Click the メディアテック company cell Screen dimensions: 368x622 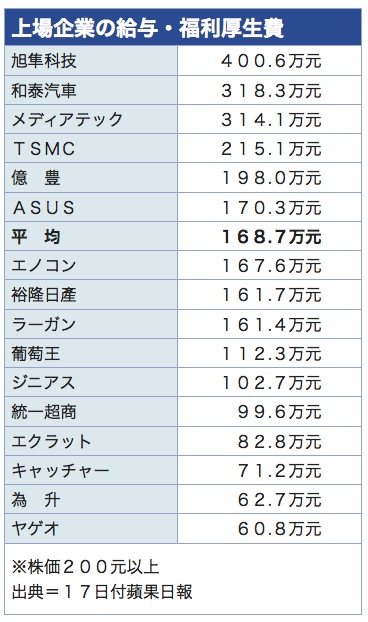pyautogui.click(x=91, y=119)
